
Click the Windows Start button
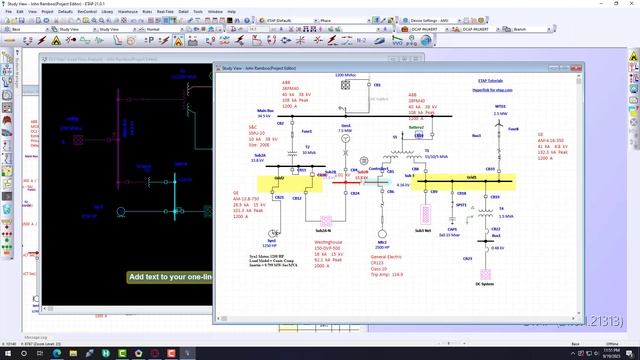7,353
